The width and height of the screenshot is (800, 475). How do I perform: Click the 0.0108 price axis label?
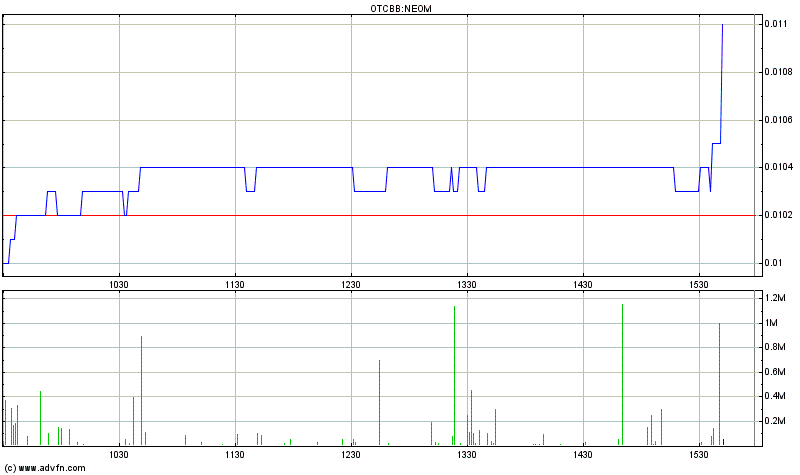(x=779, y=72)
